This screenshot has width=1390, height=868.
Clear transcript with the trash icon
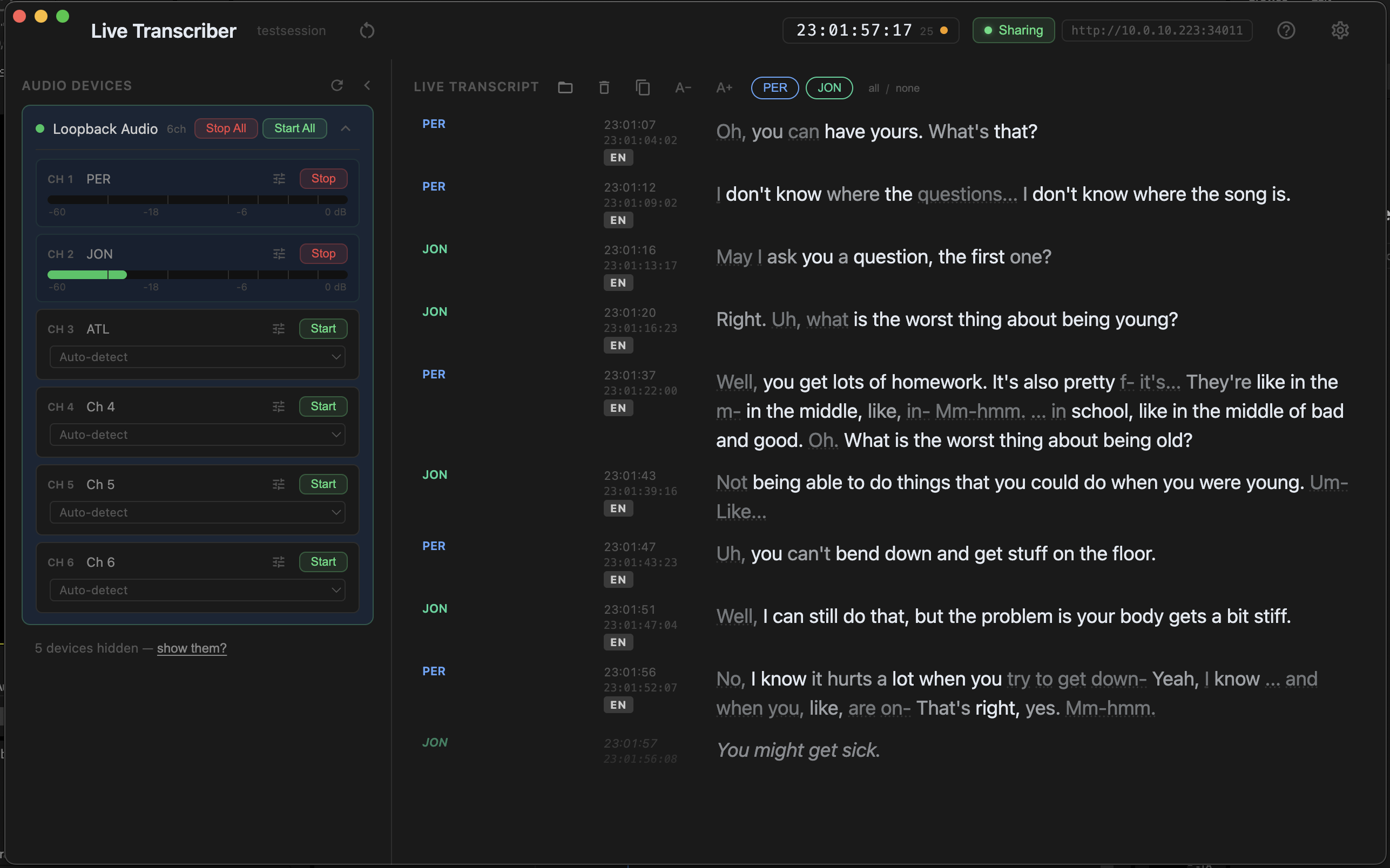point(604,87)
